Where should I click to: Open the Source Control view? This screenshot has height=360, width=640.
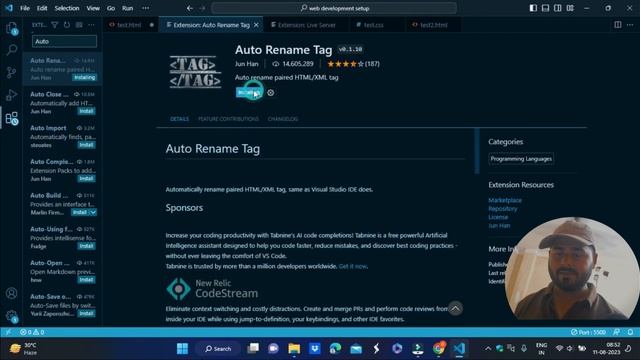[x=11, y=72]
